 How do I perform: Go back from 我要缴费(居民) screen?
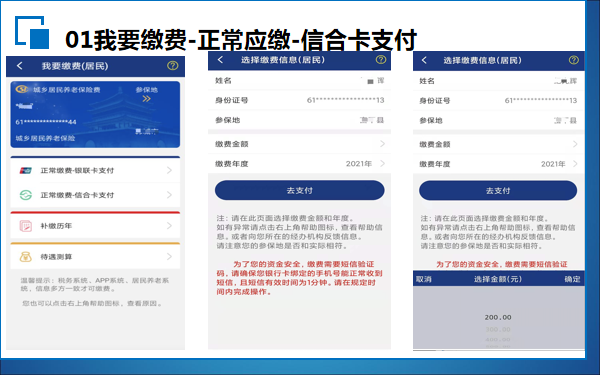coord(20,66)
